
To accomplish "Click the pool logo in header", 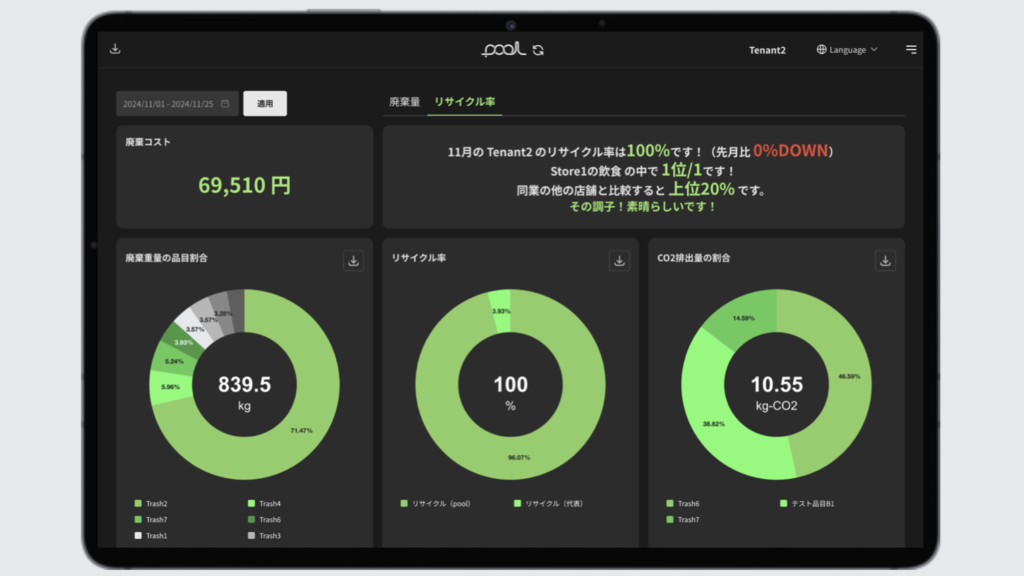I will pos(503,49).
